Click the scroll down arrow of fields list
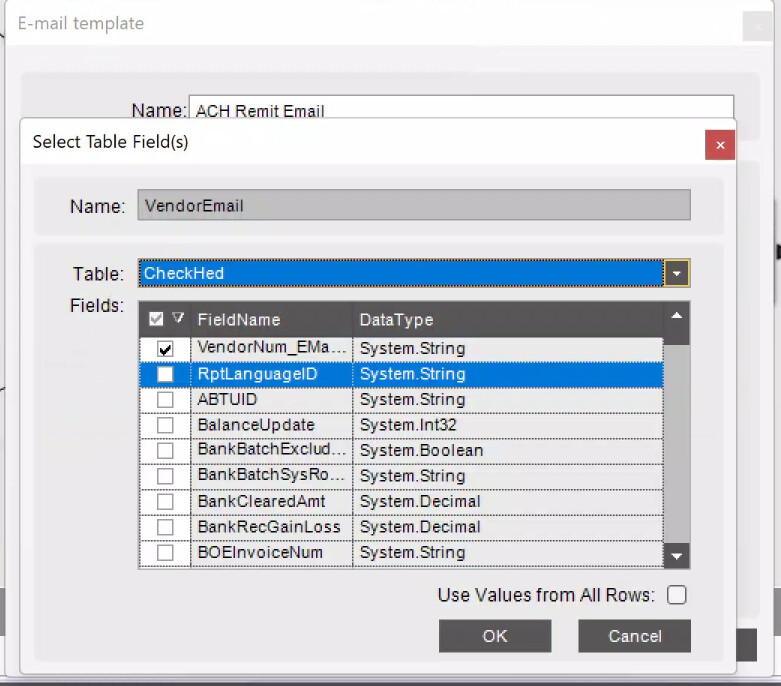The width and height of the screenshot is (781, 686). [676, 556]
